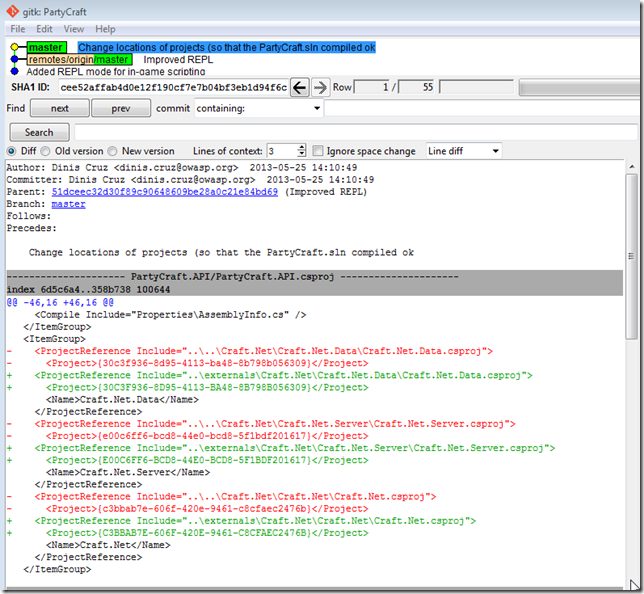
Task: Open the Line diff dropdown
Action: tap(464, 151)
